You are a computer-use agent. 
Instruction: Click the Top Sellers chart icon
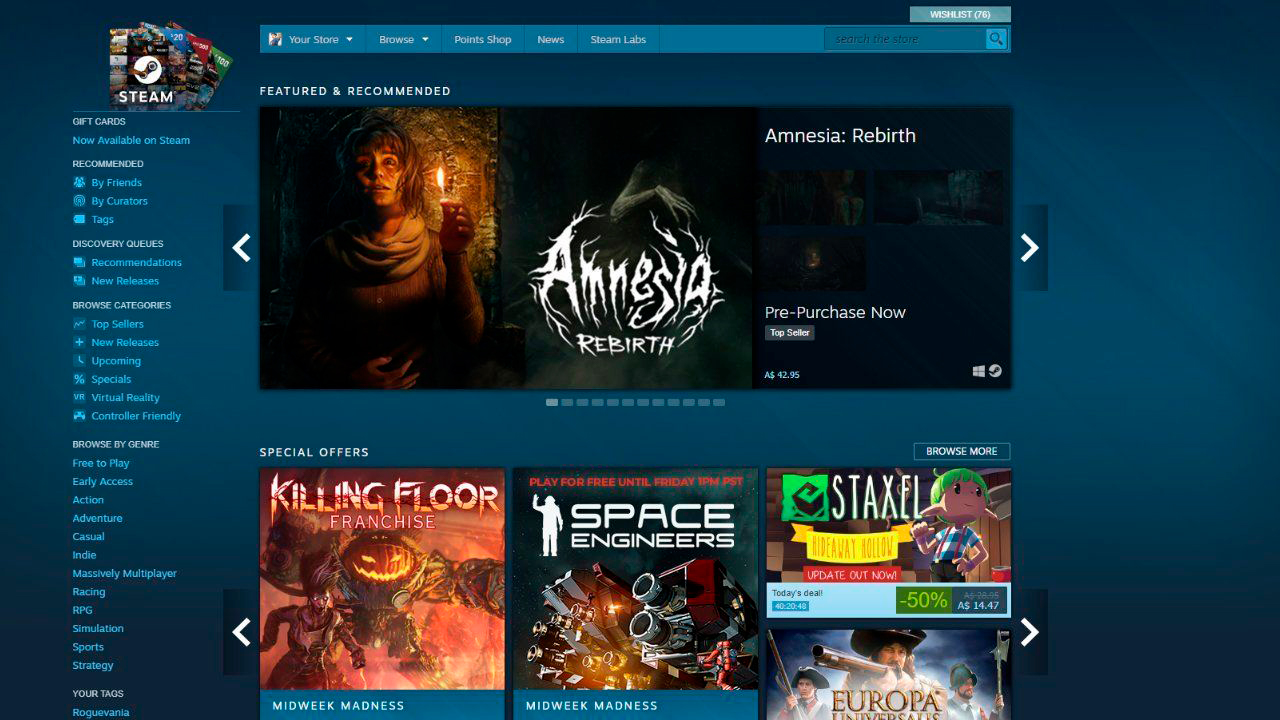pyautogui.click(x=80, y=324)
